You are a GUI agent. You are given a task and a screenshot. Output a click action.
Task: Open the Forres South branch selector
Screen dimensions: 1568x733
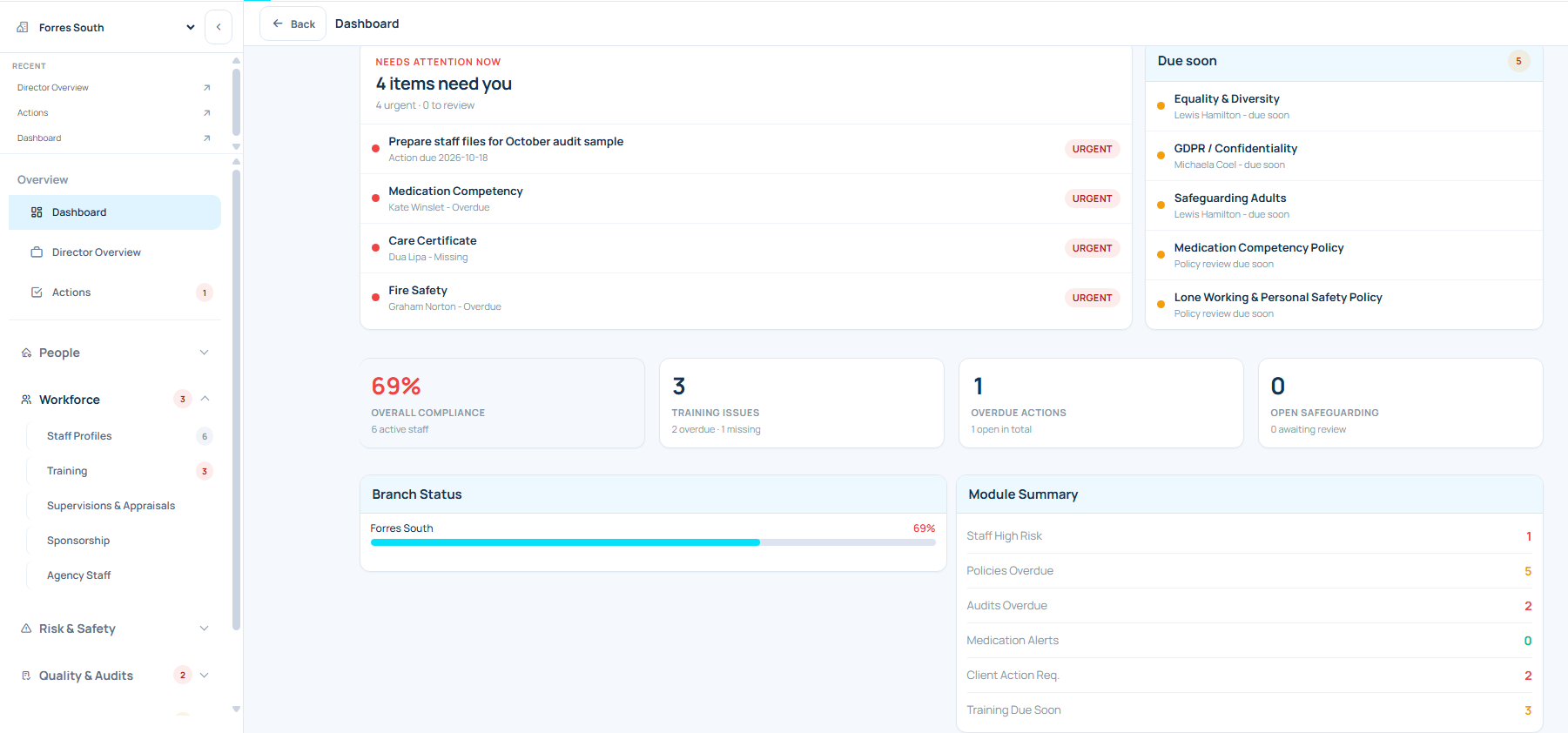point(105,28)
